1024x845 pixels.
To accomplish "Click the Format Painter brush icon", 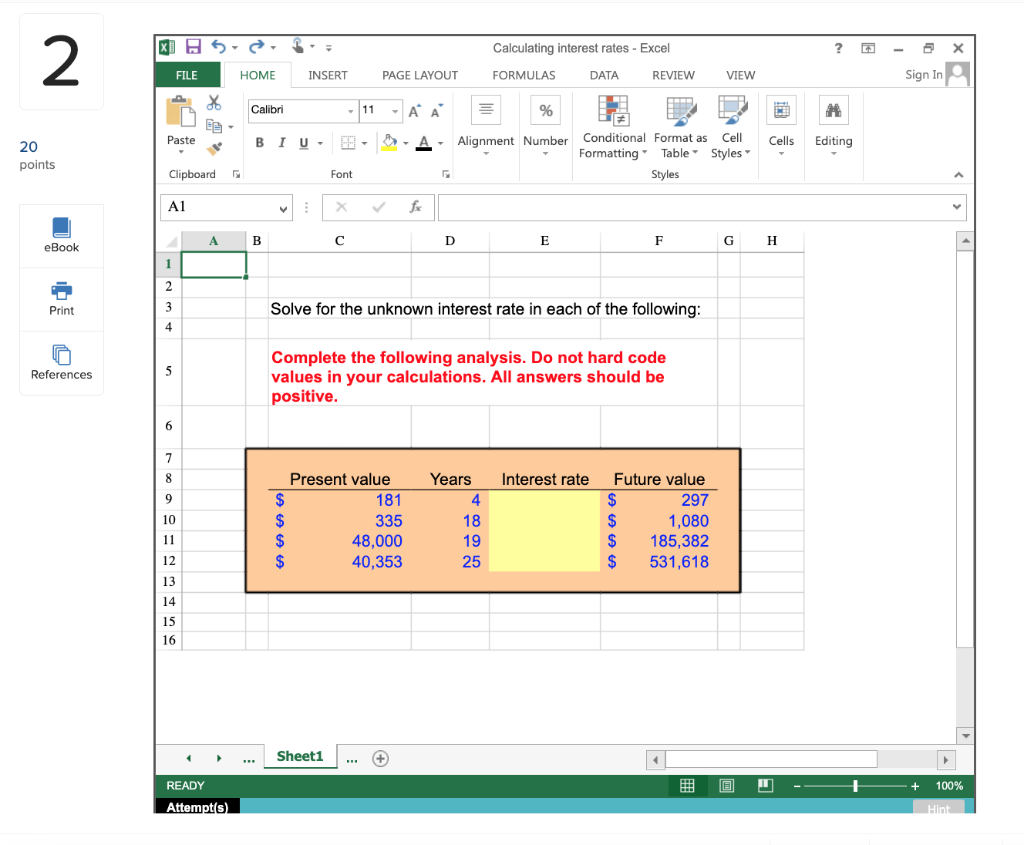I will pyautogui.click(x=214, y=149).
